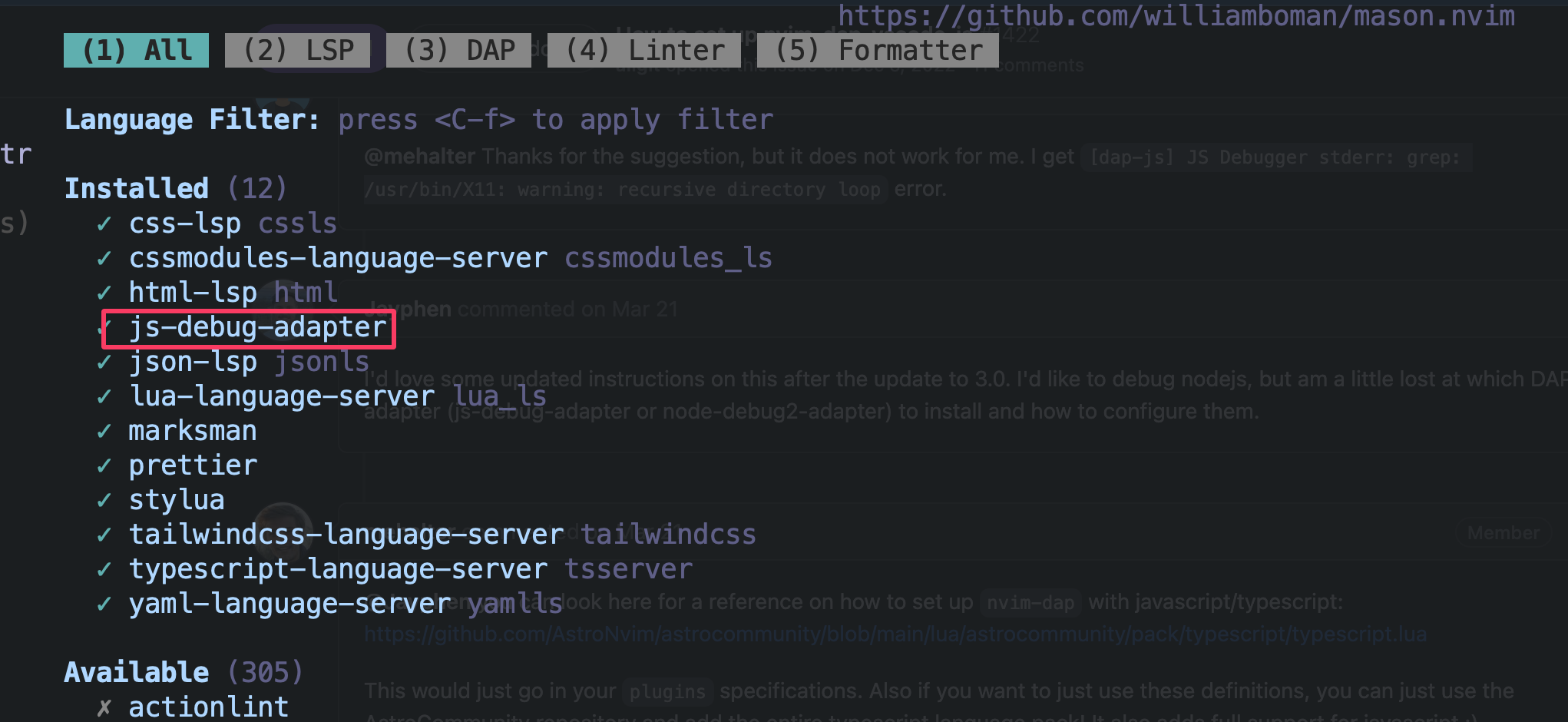Click the checkmark beside json-lsp
The height and width of the screenshot is (722, 1568).
104,362
